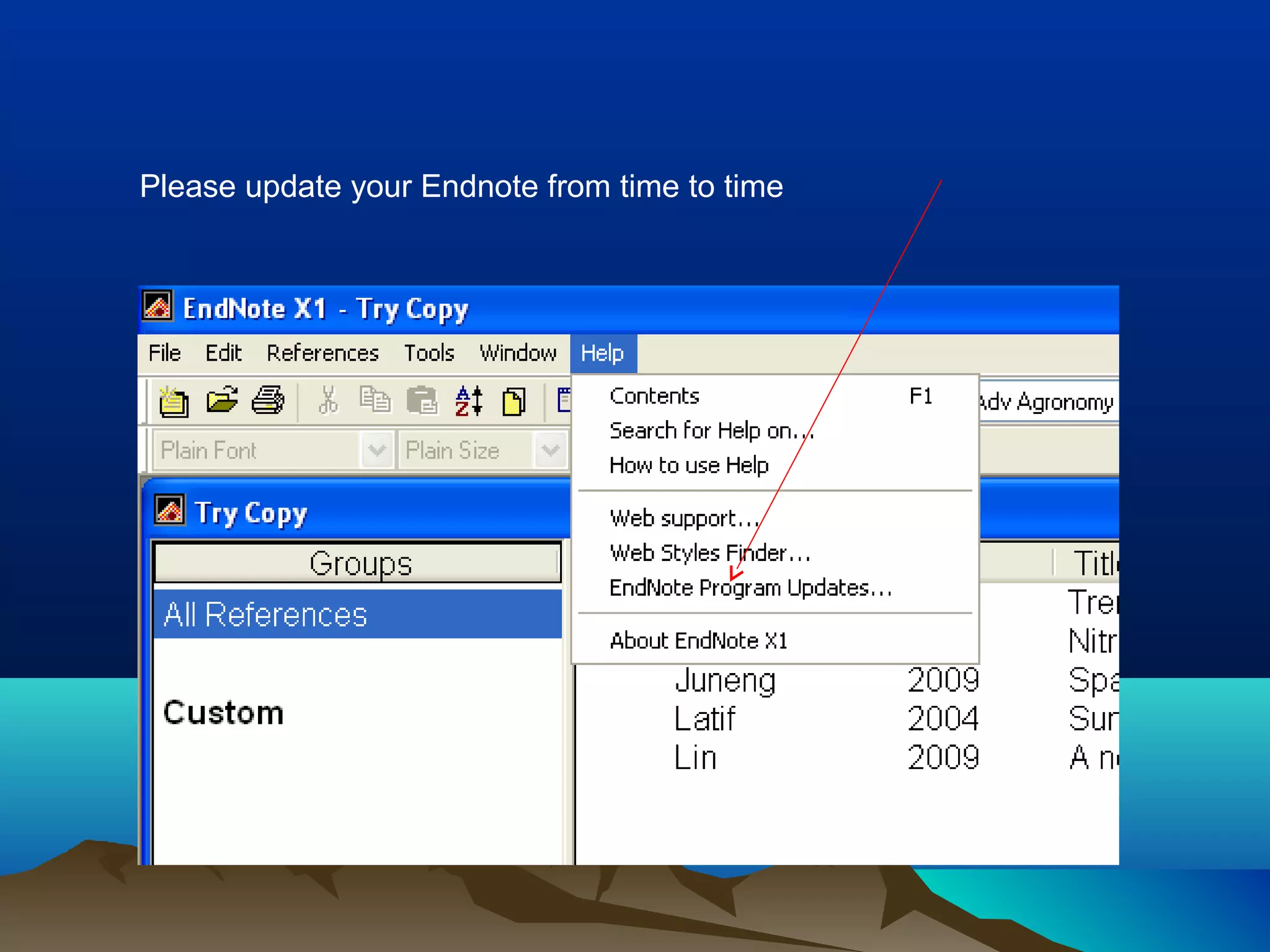Click year 2004 in Latif row
Screen dimensions: 1270x952
point(943,719)
